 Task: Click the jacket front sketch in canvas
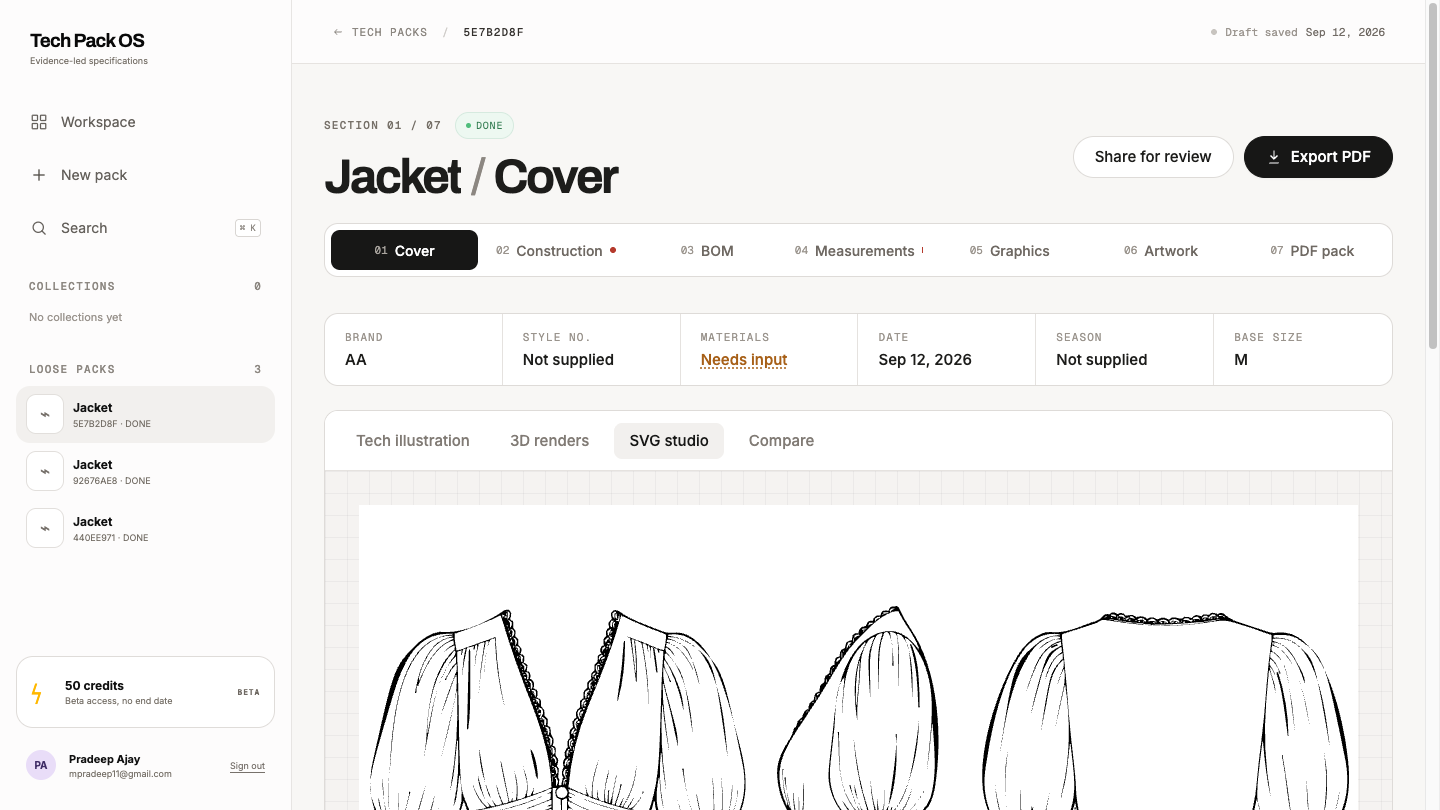click(x=558, y=708)
